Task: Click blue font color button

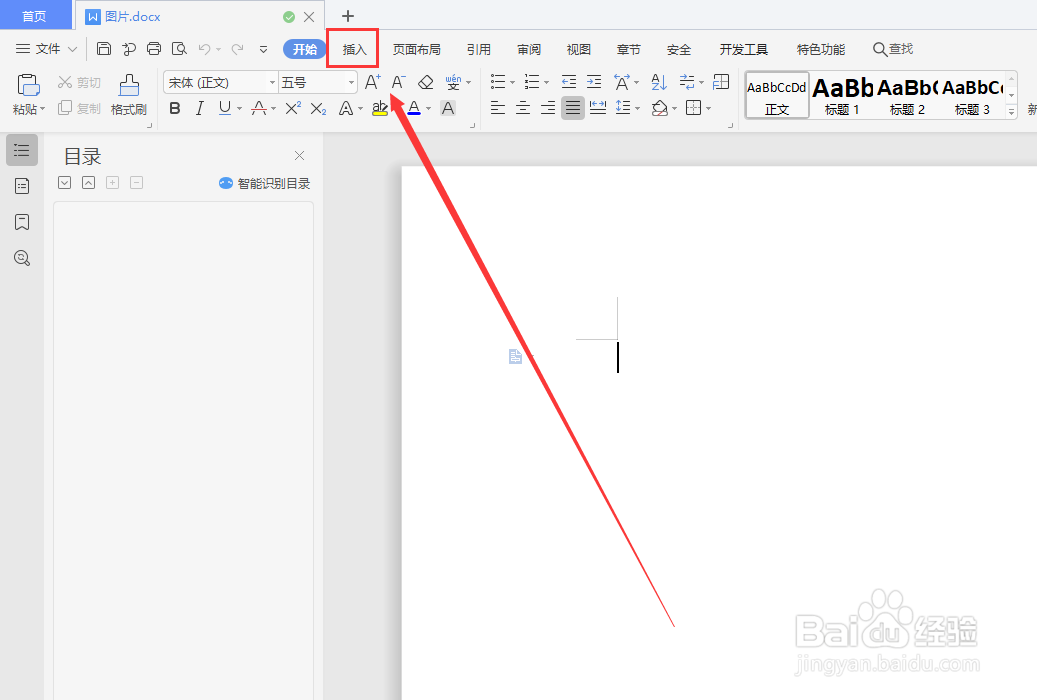Action: [x=414, y=108]
